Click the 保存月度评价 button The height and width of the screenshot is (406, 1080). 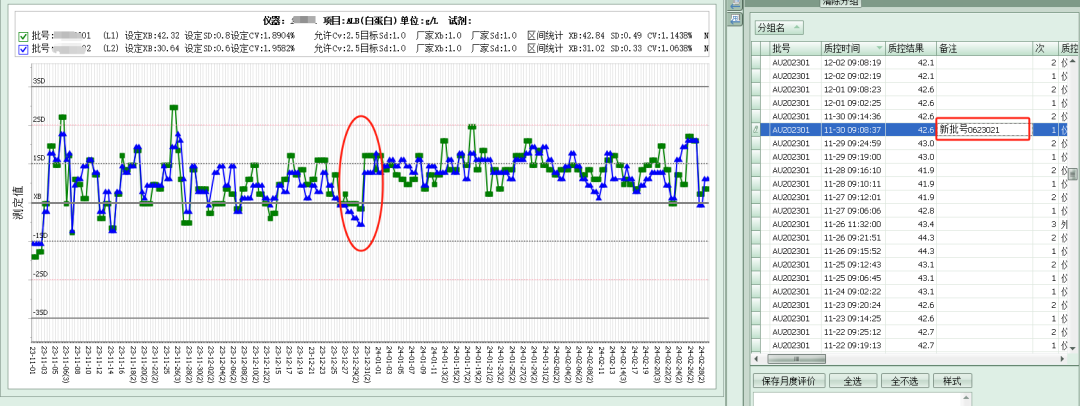789,380
